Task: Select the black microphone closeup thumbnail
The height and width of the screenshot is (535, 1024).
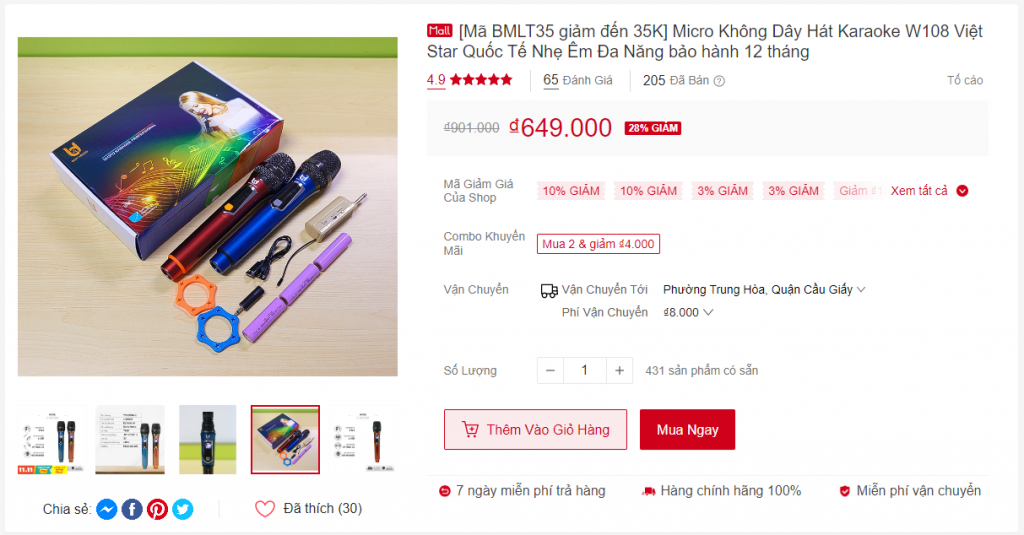Action: pos(208,440)
